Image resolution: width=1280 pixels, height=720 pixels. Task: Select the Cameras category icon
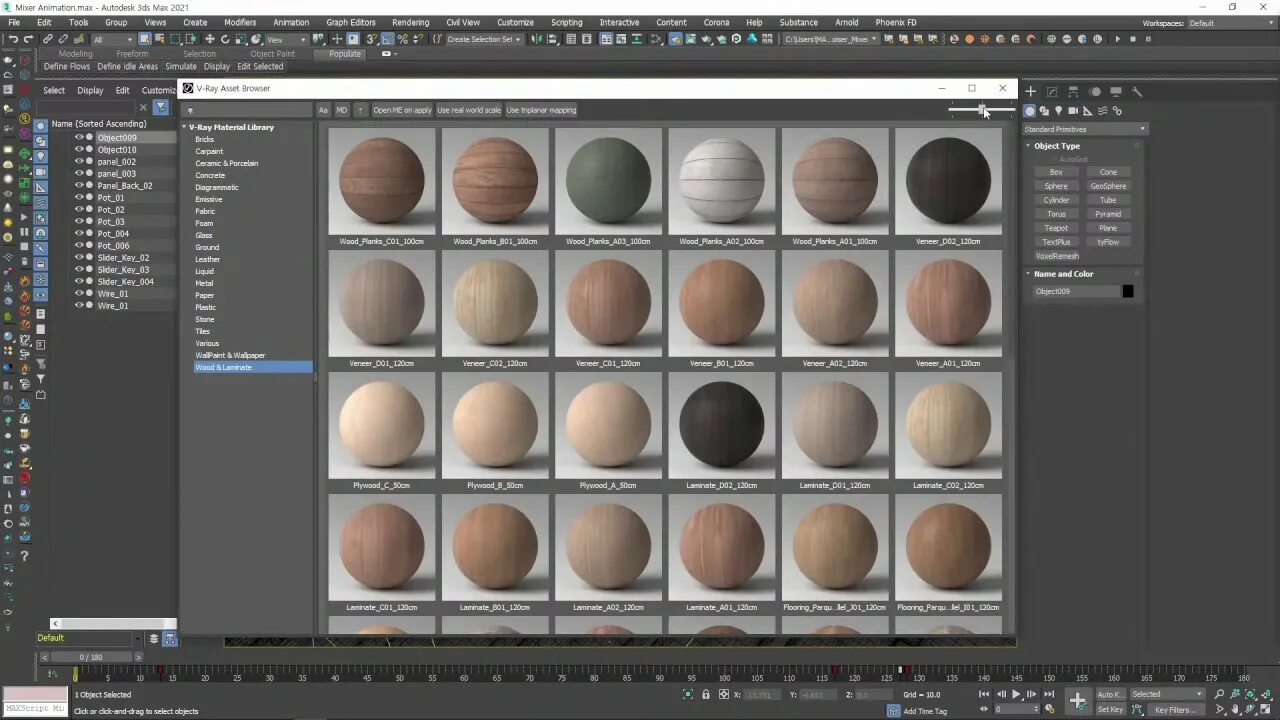point(1073,111)
